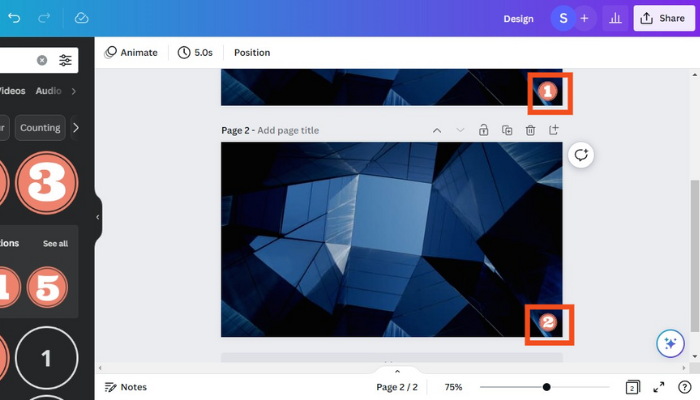The image size is (700, 400).
Task: Open the 75% zoom level menu
Action: [453, 387]
